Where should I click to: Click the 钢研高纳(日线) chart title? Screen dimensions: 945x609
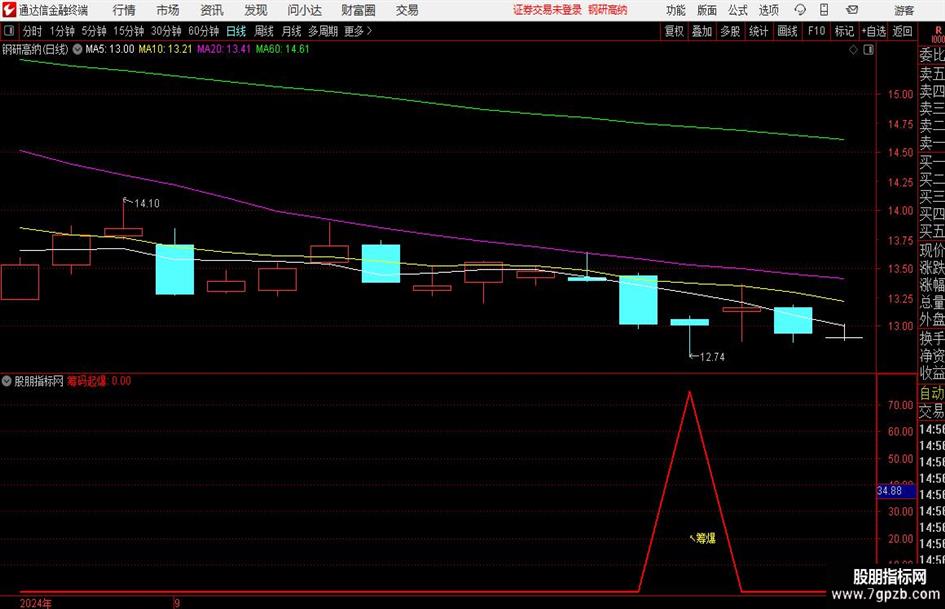[35, 49]
